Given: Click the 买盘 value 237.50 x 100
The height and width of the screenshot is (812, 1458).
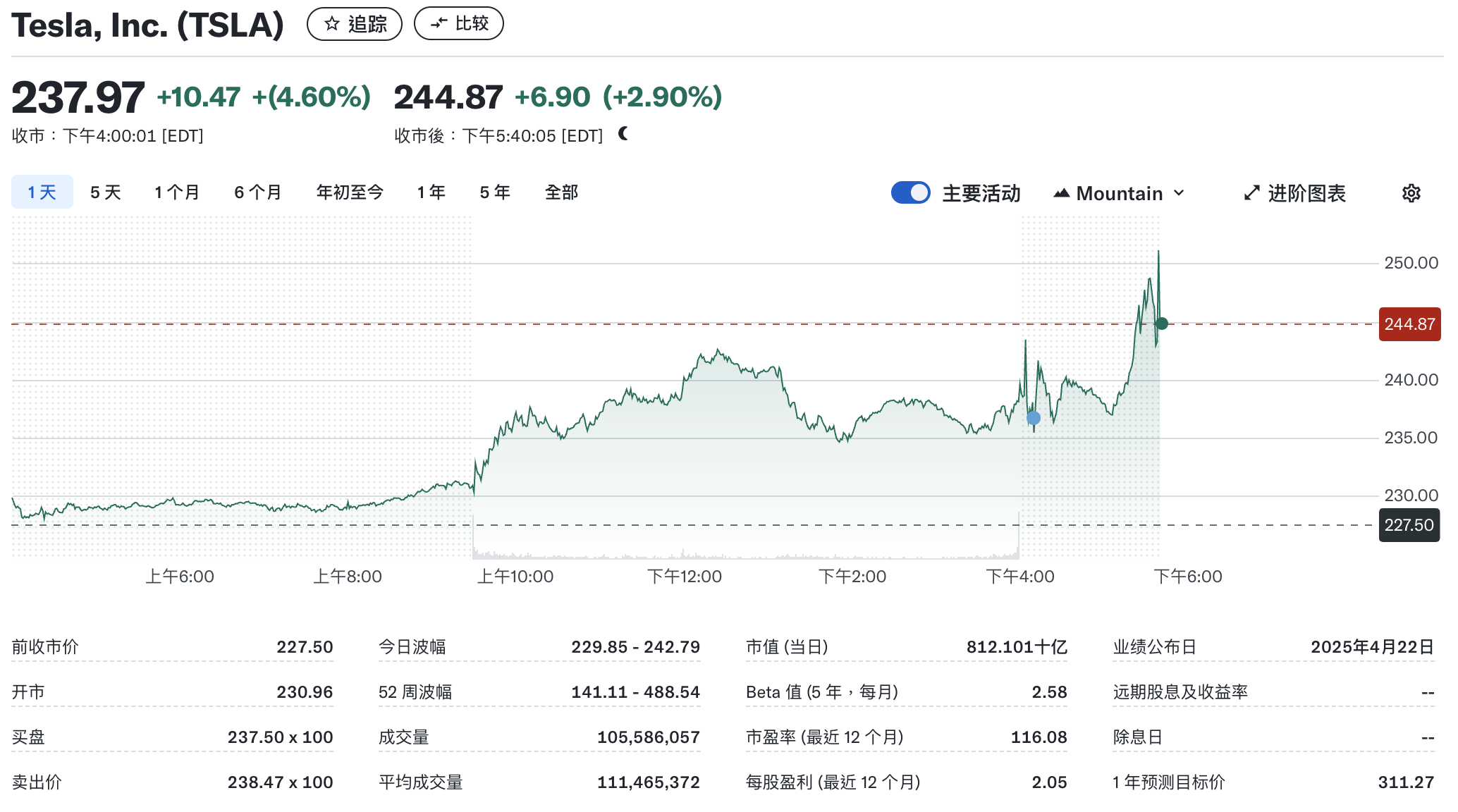Looking at the screenshot, I should 280,737.
